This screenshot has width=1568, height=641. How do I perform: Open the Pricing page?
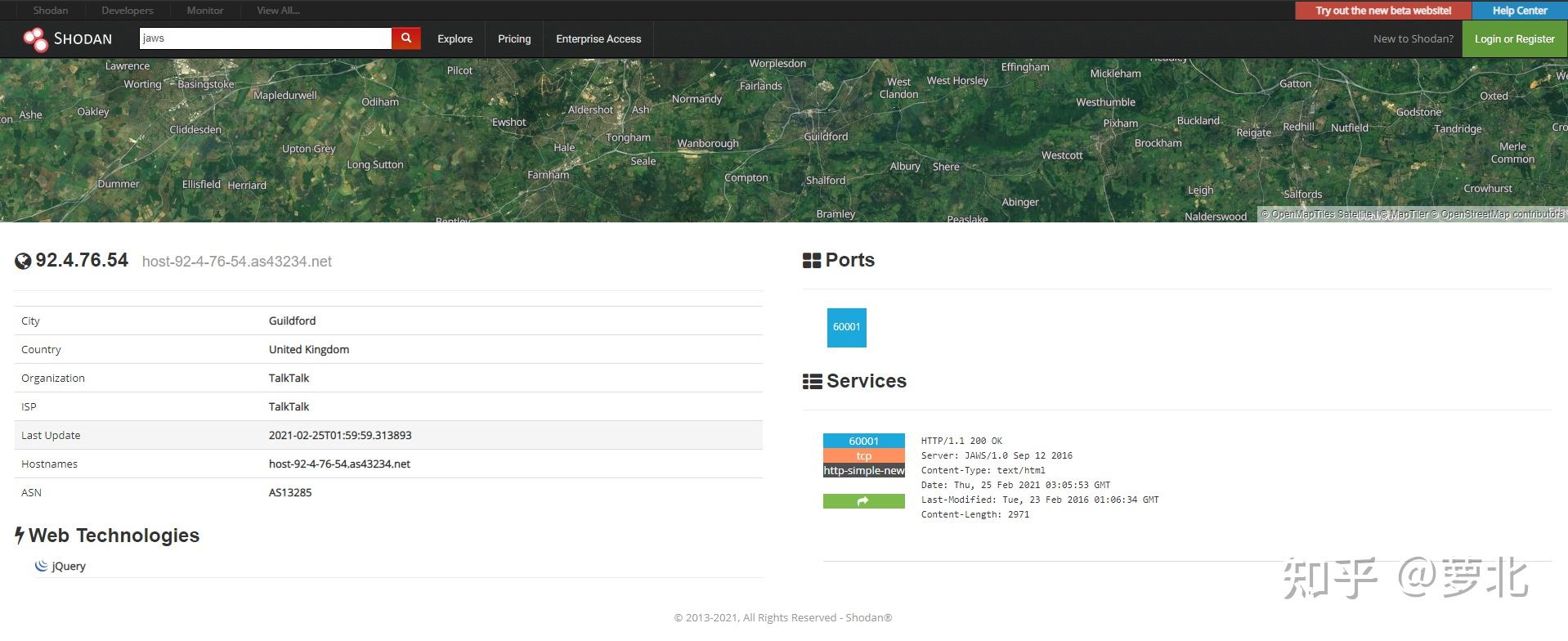(x=514, y=38)
